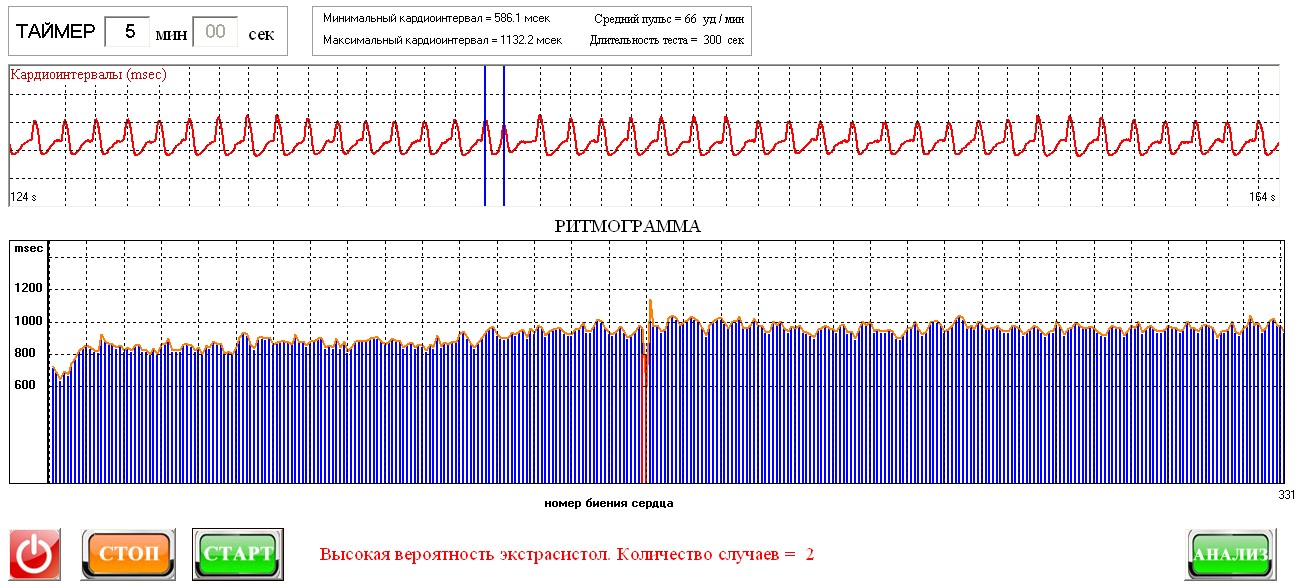
Task: Click the green СТАРТ button
Action: [237, 554]
